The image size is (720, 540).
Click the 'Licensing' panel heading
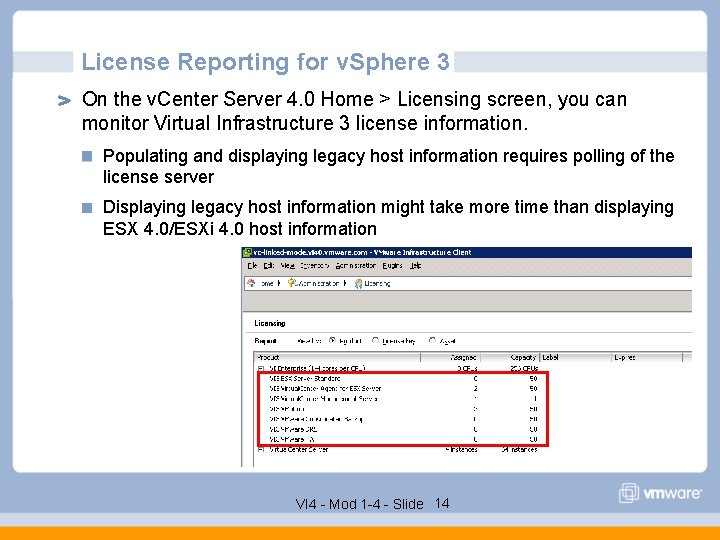click(270, 323)
